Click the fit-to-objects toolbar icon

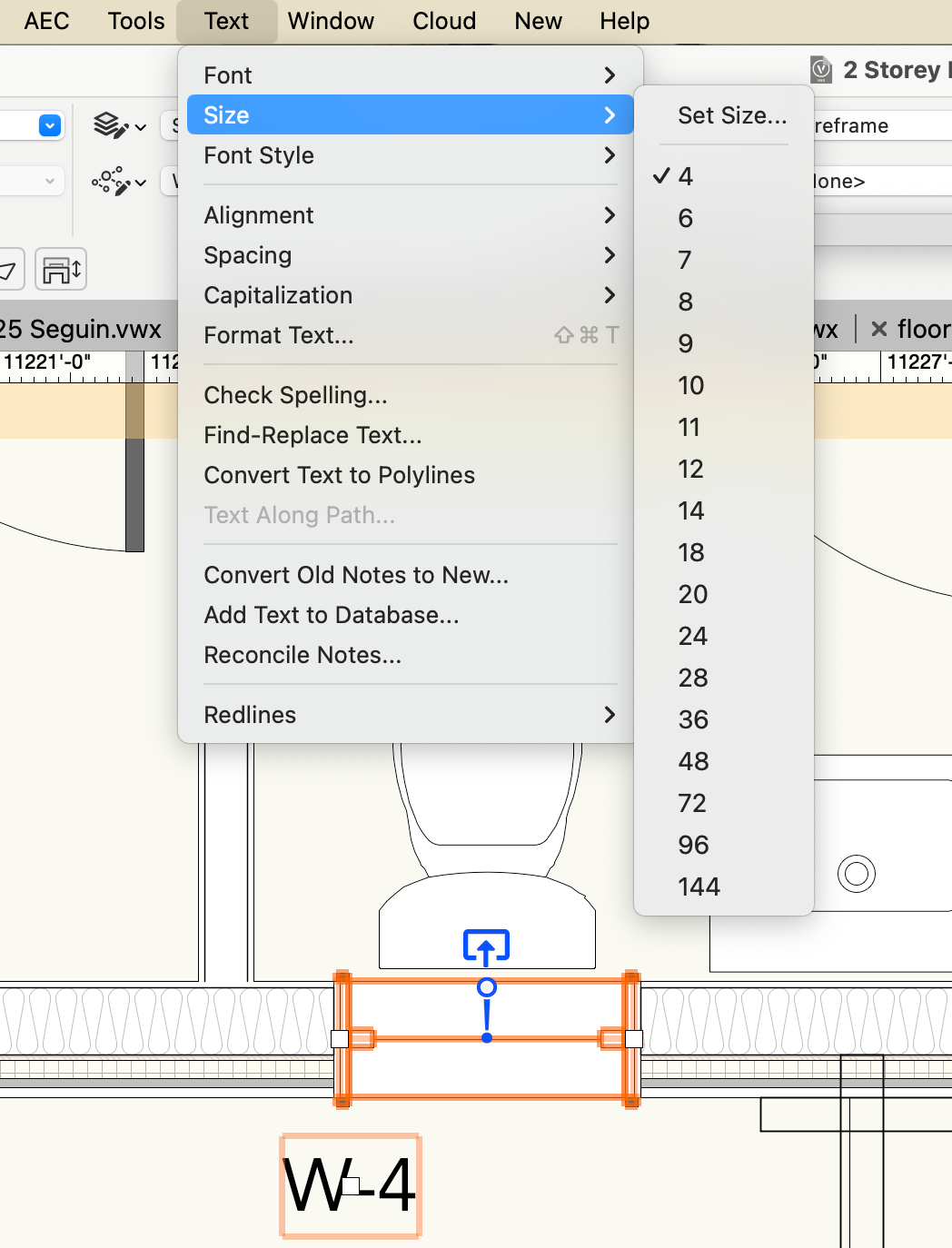(x=61, y=270)
